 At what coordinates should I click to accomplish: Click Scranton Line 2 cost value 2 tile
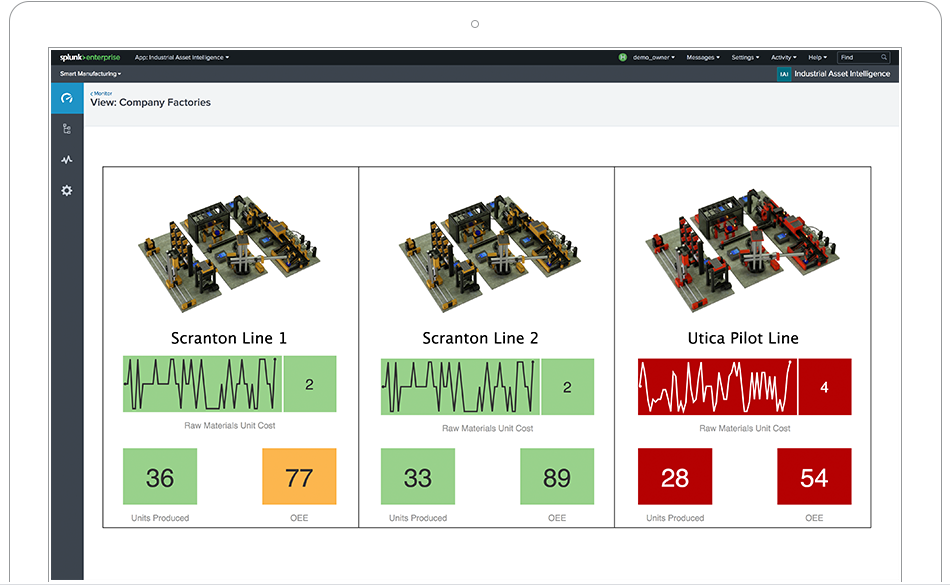tap(567, 386)
